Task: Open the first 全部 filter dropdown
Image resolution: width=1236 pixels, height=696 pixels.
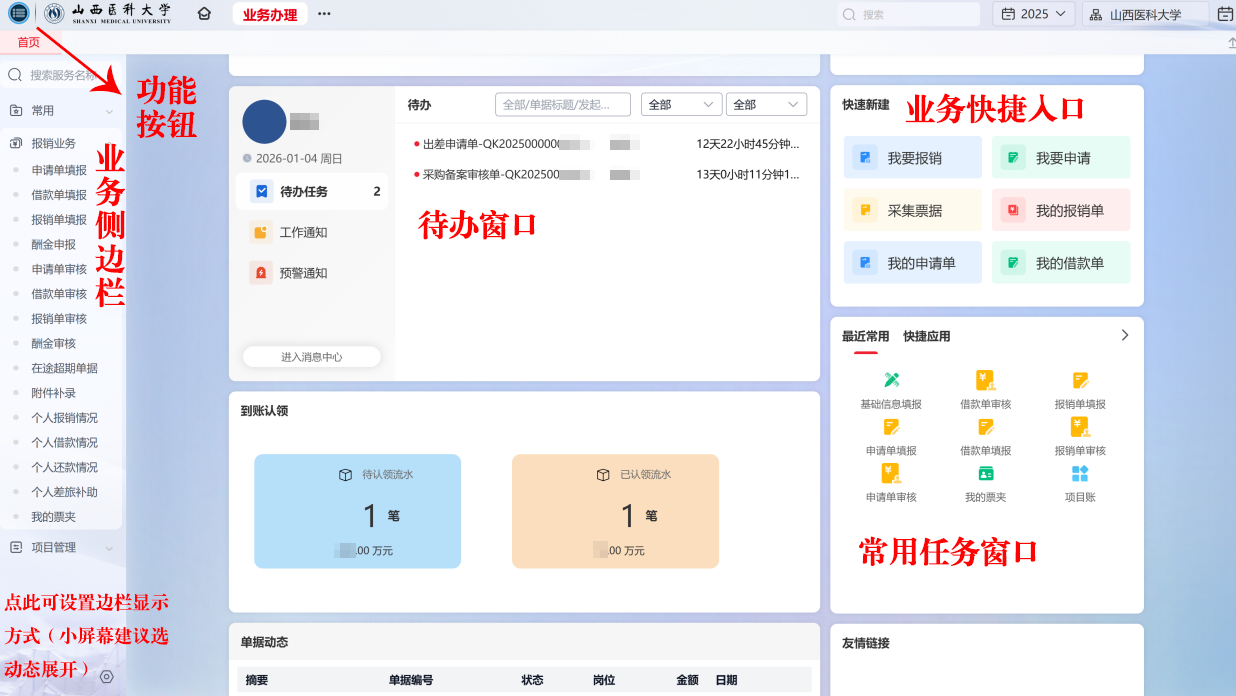Action: (x=681, y=104)
